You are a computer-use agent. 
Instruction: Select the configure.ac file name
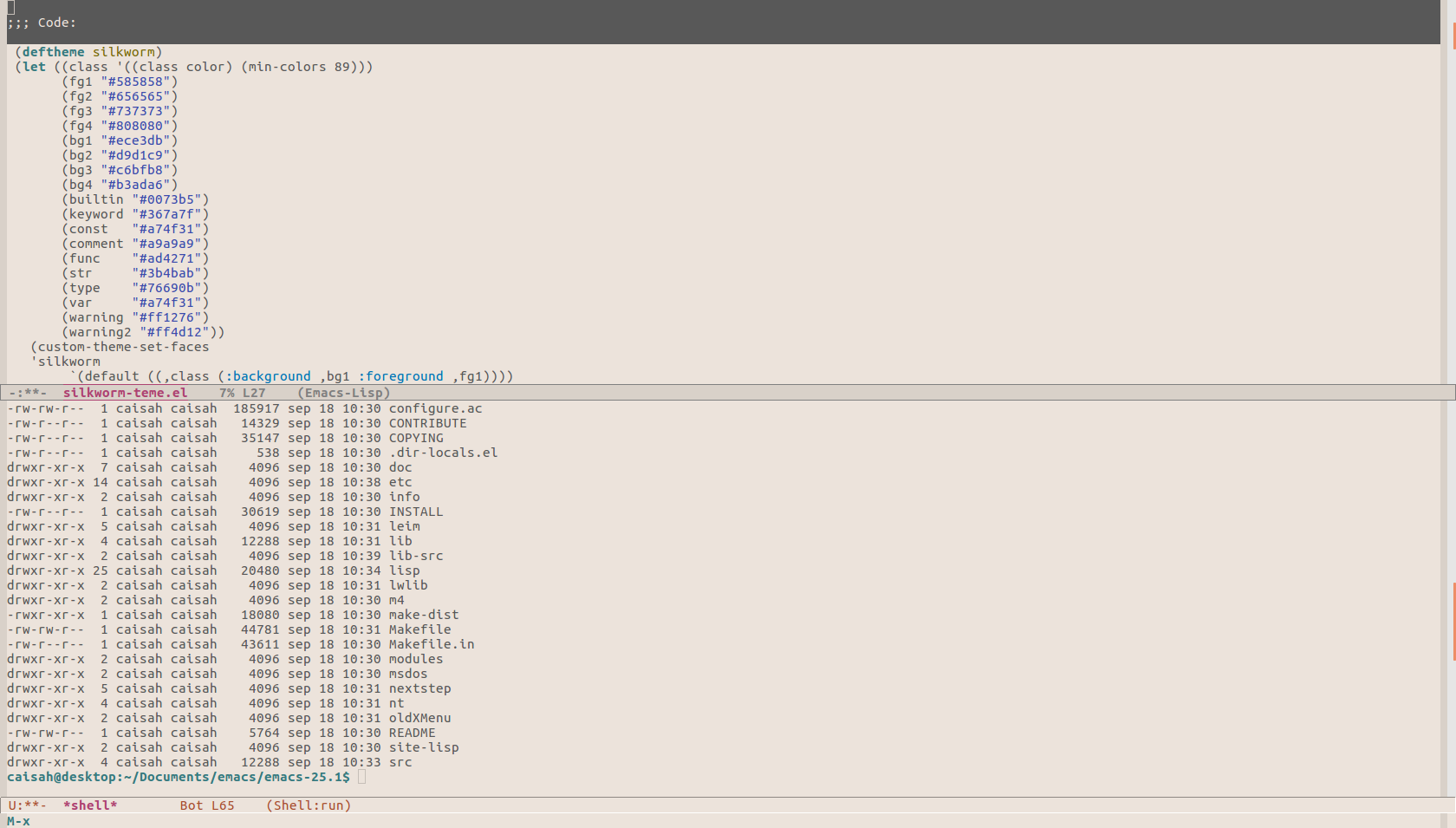point(435,408)
